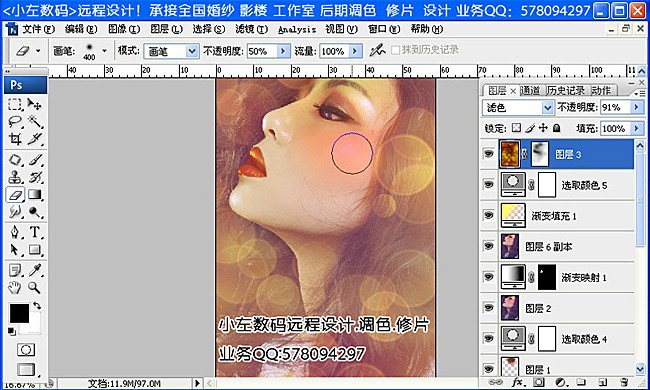
Task: Select the Crop tool
Action: 15,139
